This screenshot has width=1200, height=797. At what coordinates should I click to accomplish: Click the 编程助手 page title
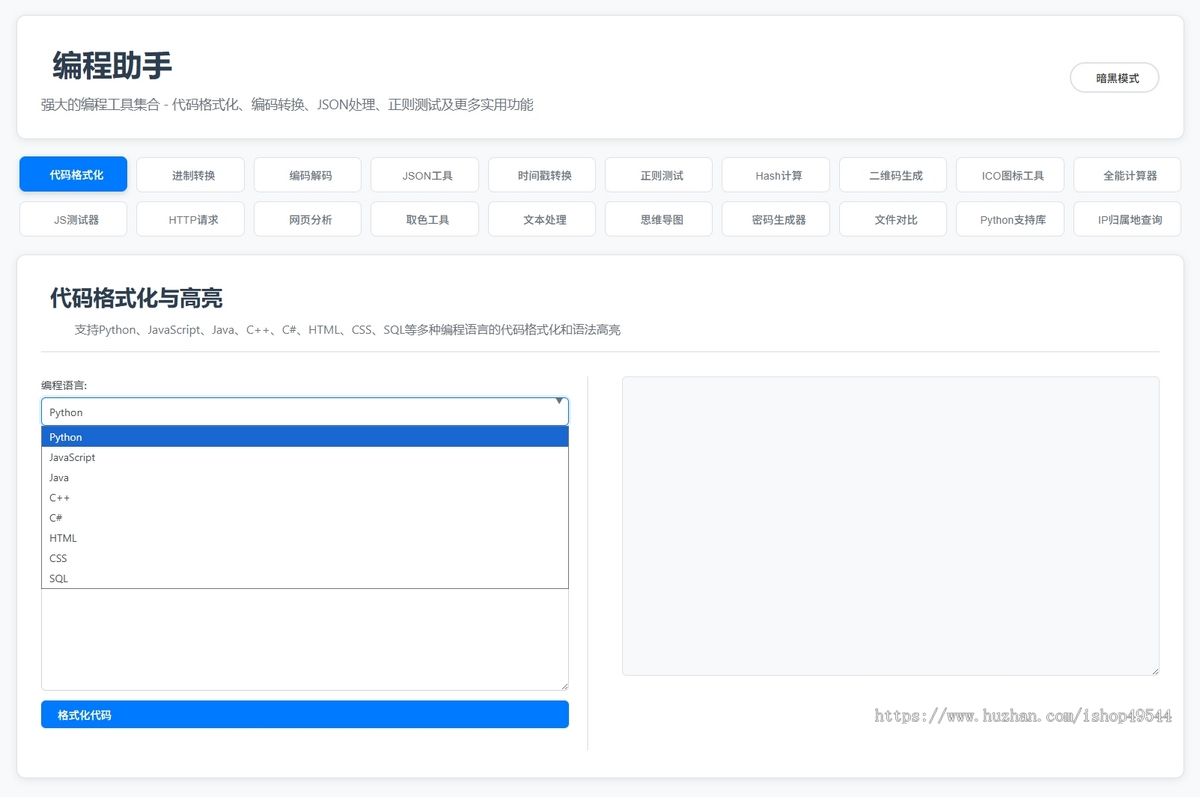point(112,66)
